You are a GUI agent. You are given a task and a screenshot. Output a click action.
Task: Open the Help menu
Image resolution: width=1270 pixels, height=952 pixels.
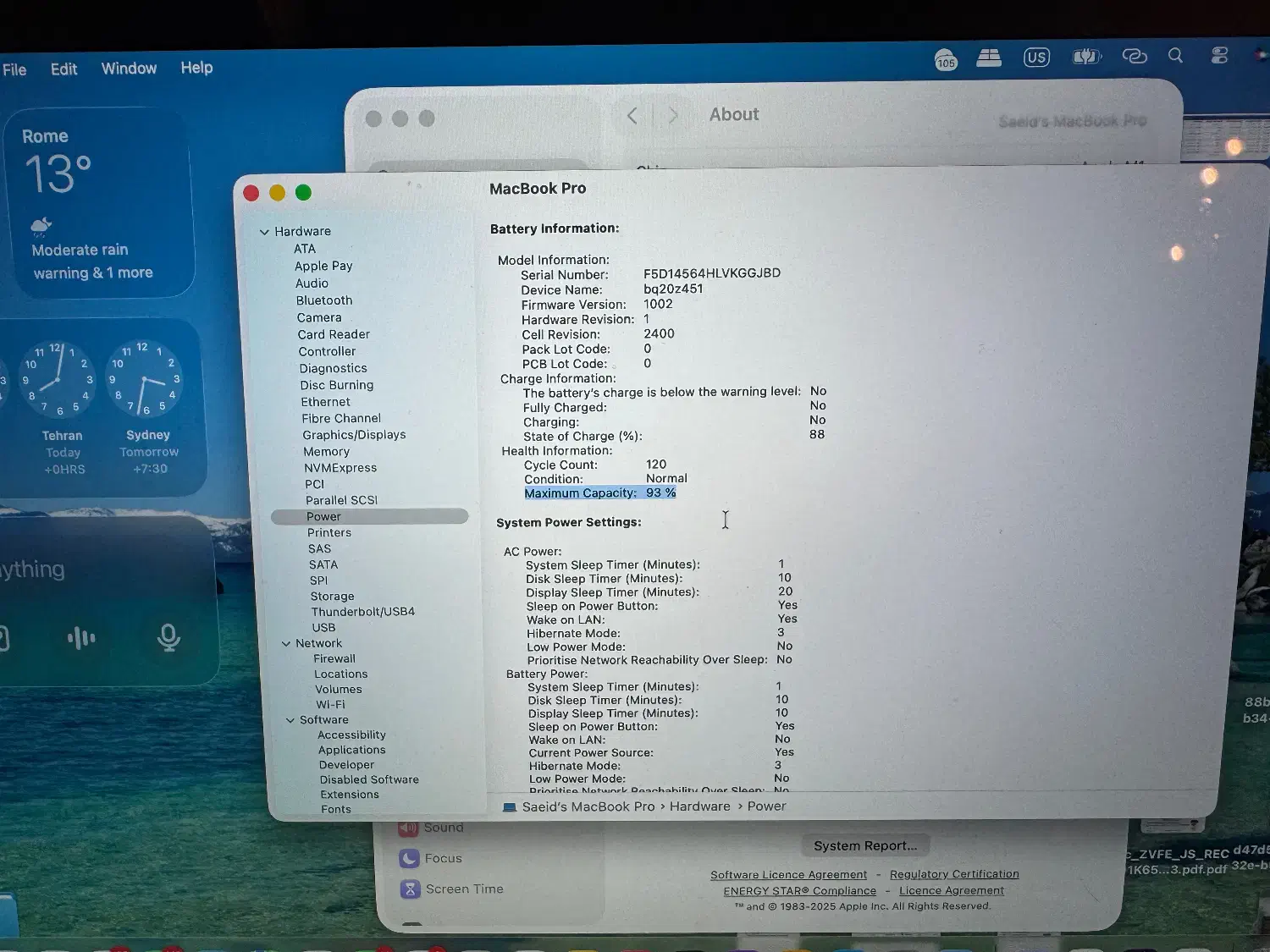click(x=196, y=68)
